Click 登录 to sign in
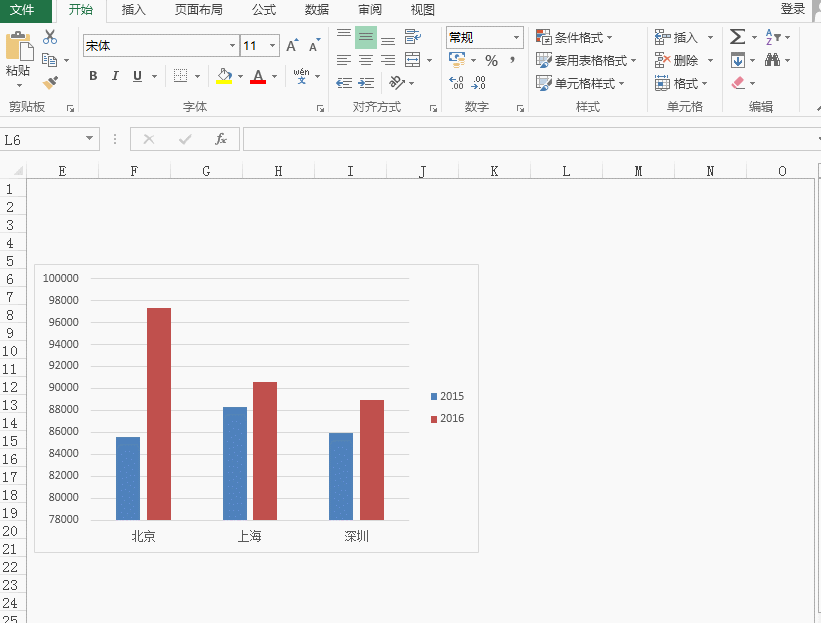821x623 pixels. click(793, 9)
